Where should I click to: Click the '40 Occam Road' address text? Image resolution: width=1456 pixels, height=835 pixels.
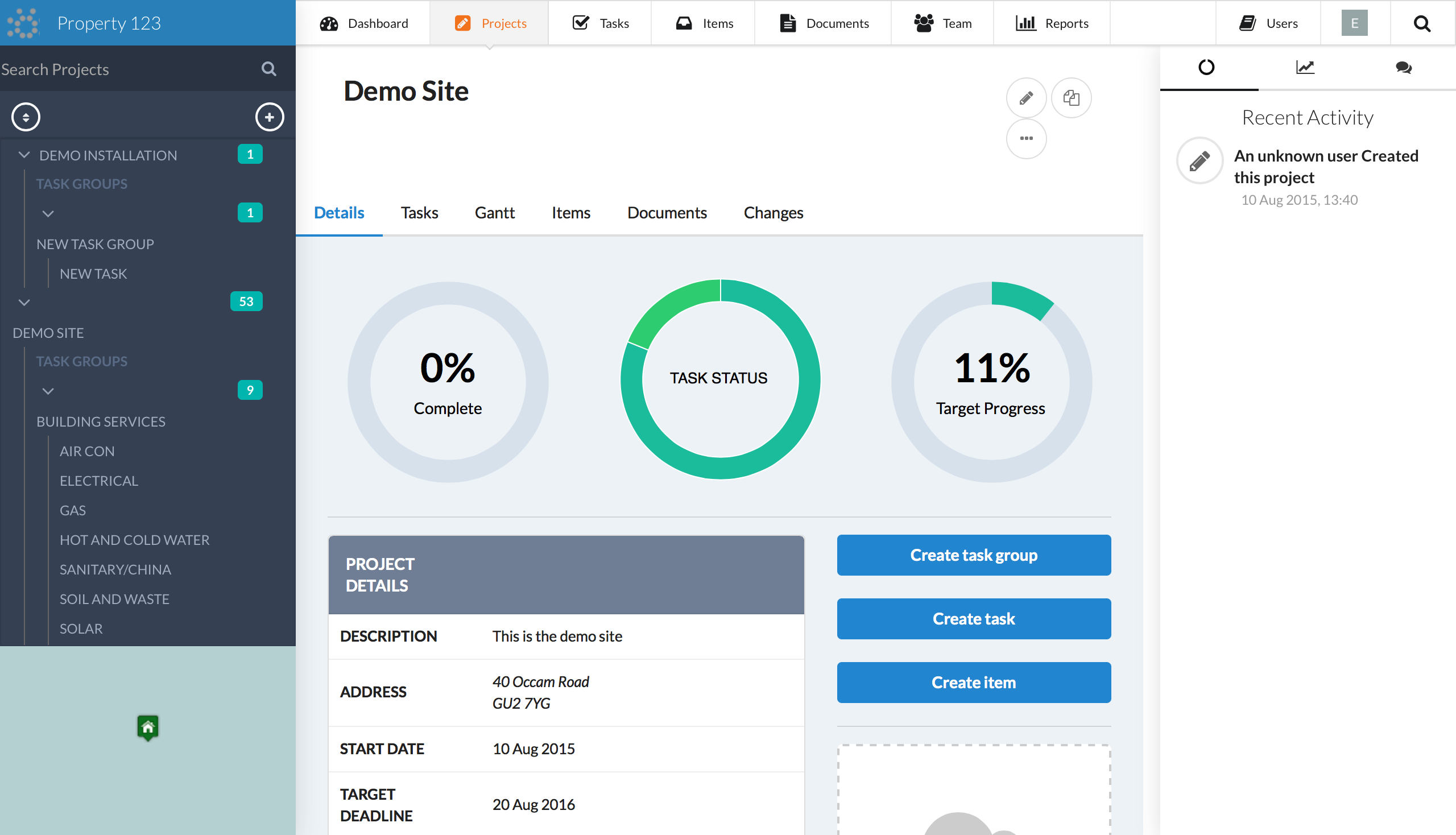tap(541, 682)
